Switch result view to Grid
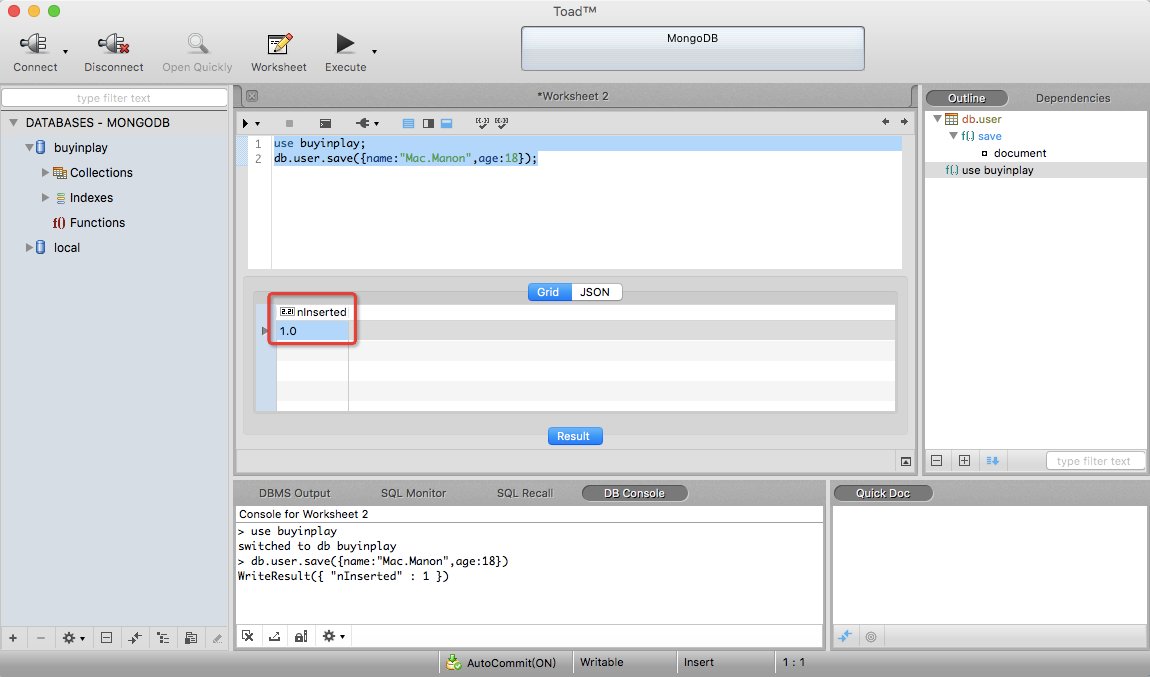The width and height of the screenshot is (1150, 677). pos(548,292)
